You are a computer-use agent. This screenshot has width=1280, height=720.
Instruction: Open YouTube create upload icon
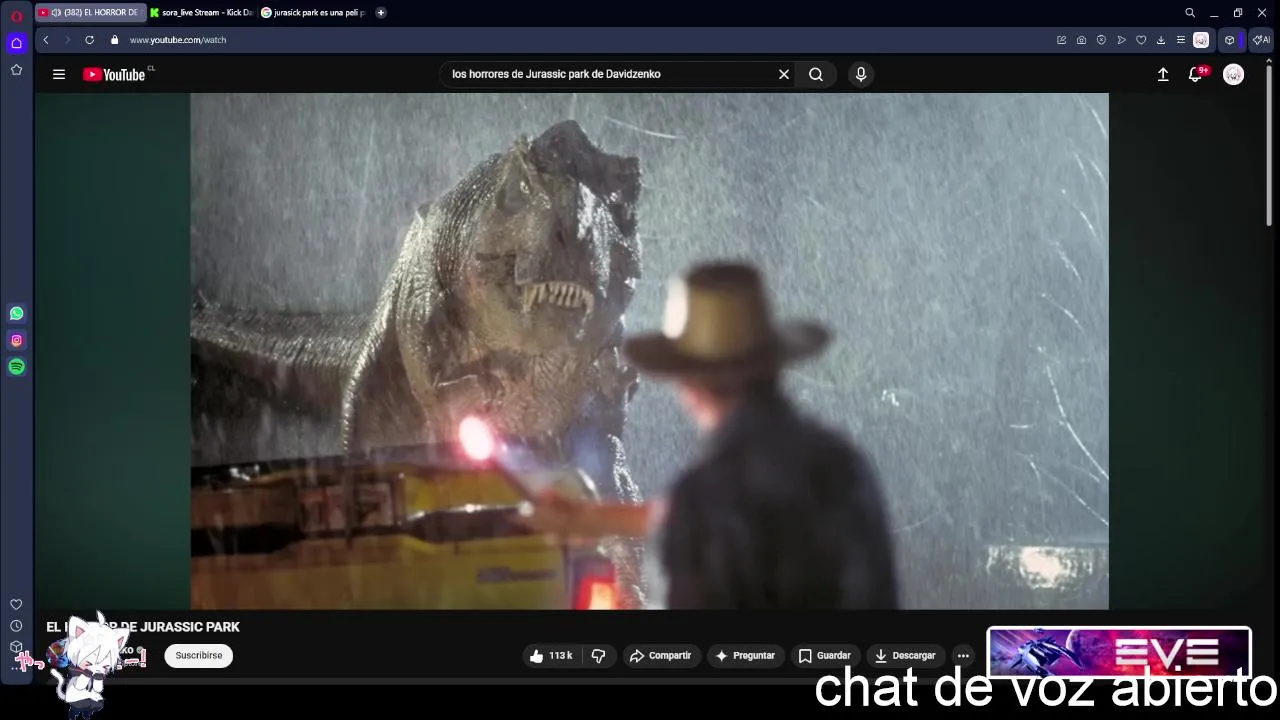(1163, 74)
